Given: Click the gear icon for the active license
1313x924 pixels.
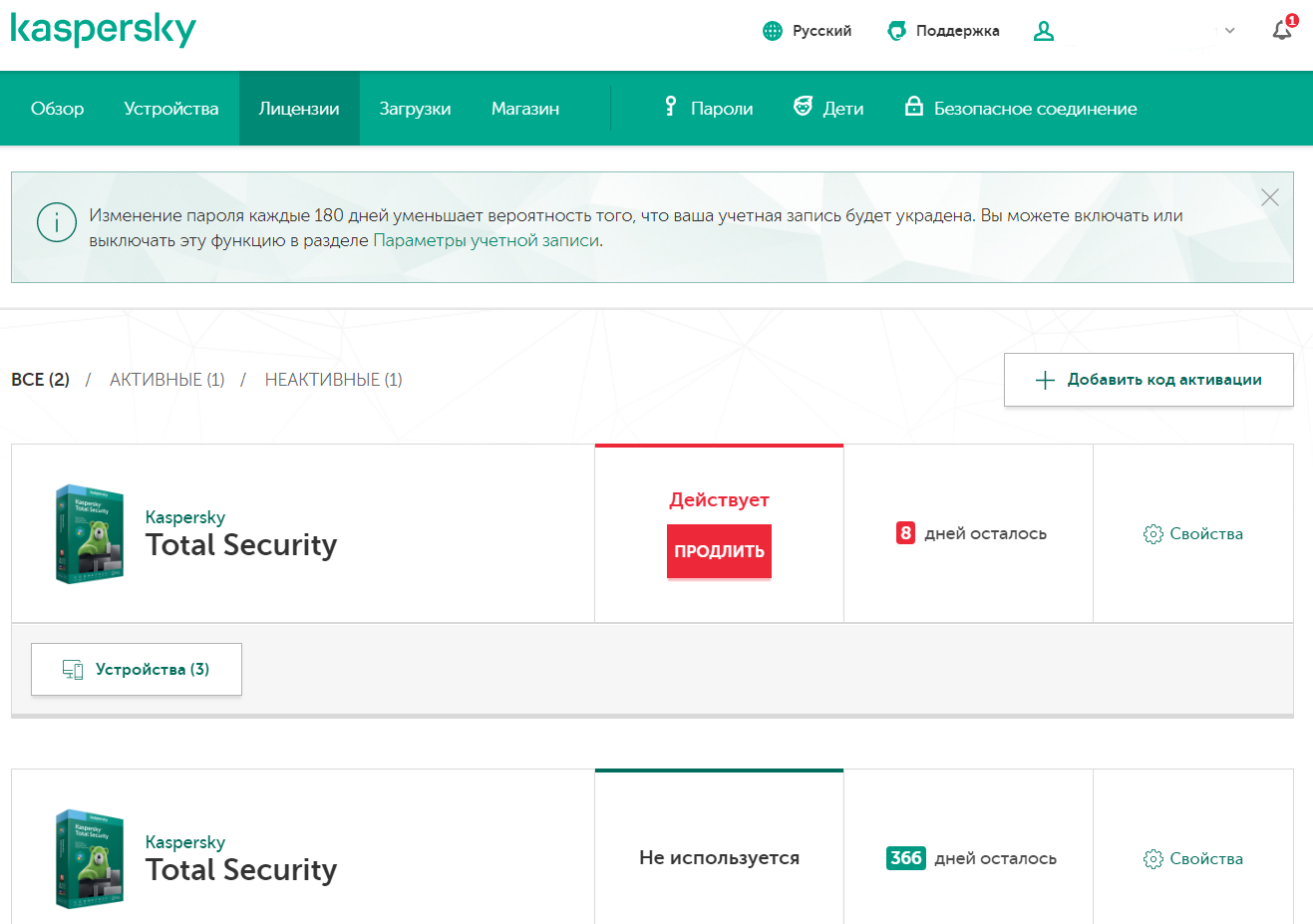Looking at the screenshot, I should point(1153,534).
